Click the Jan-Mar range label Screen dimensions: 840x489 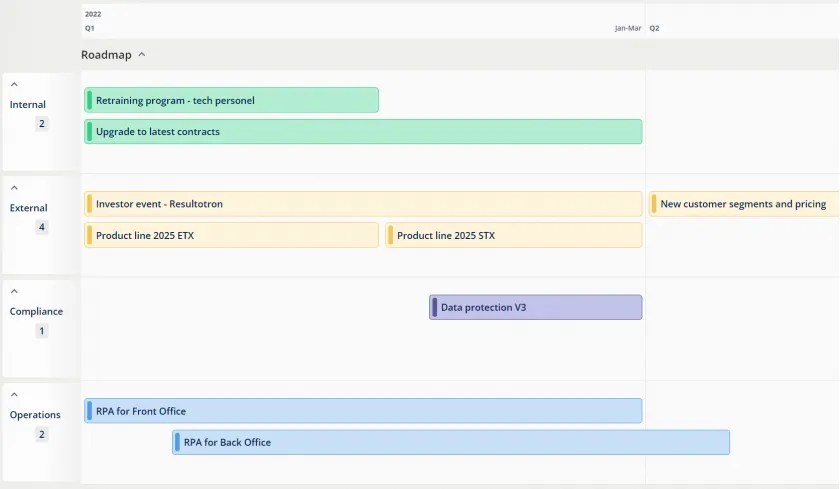click(628, 28)
